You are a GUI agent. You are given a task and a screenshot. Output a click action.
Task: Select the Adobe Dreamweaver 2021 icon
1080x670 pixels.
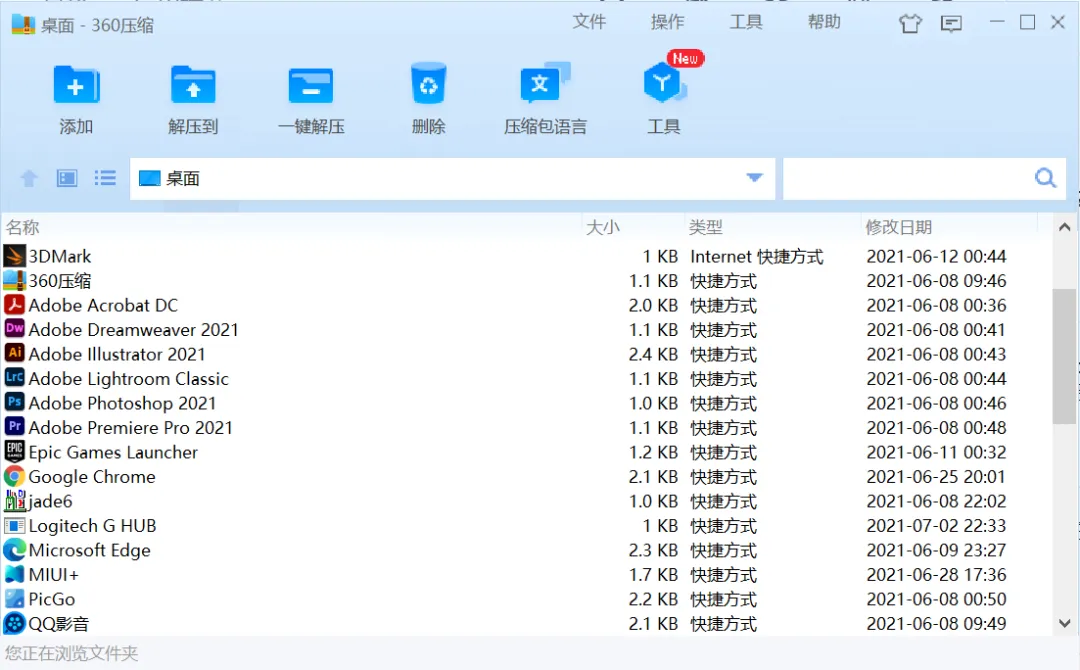pos(14,329)
